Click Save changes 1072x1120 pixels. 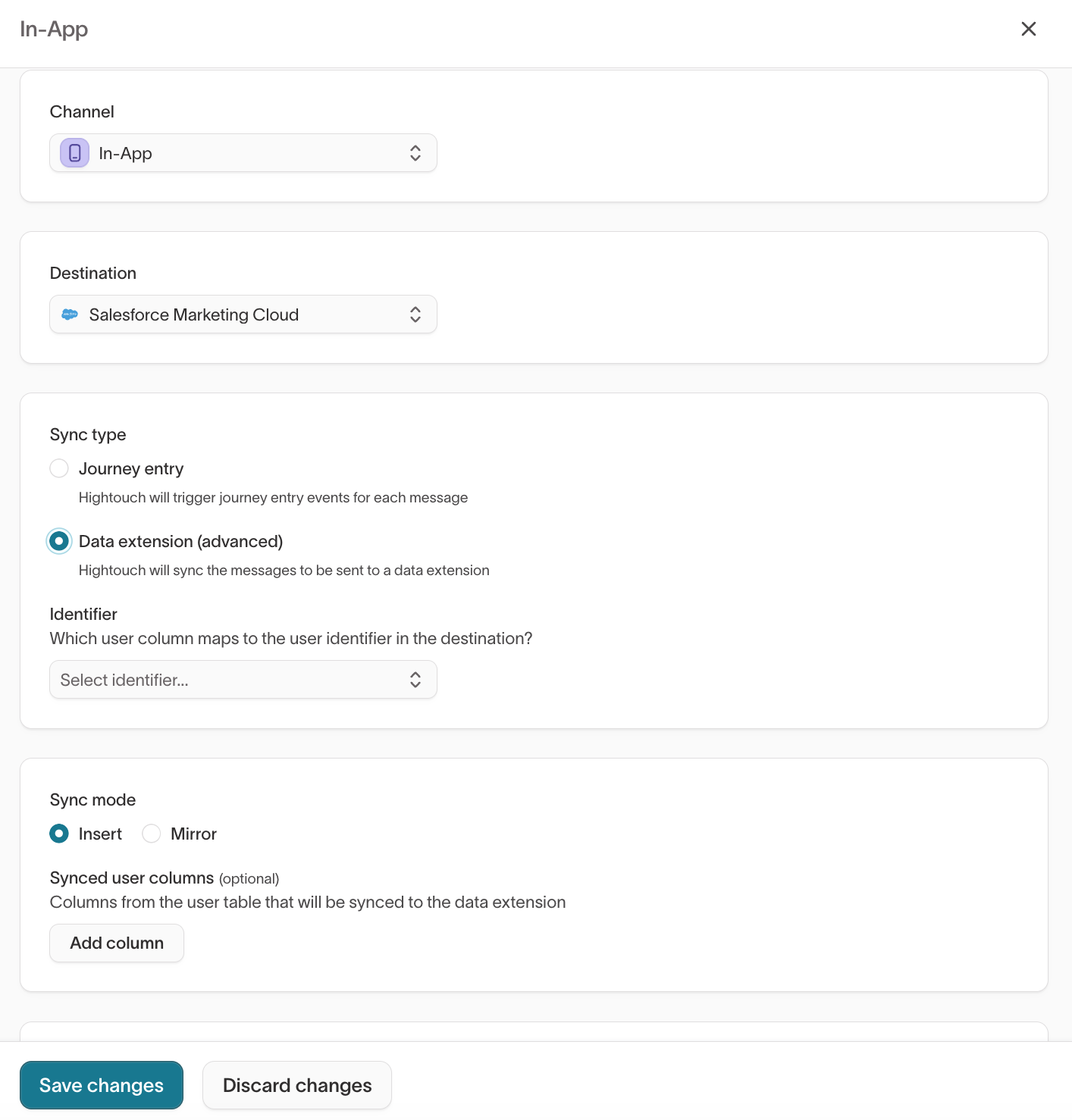click(x=101, y=1085)
